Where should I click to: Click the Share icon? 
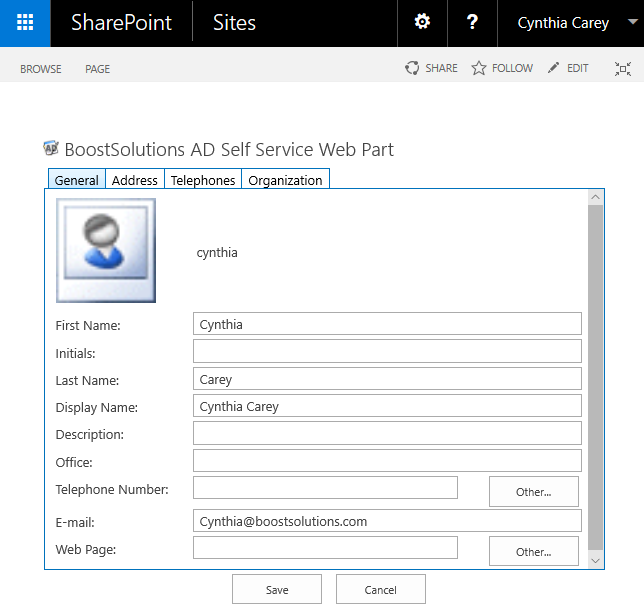412,68
